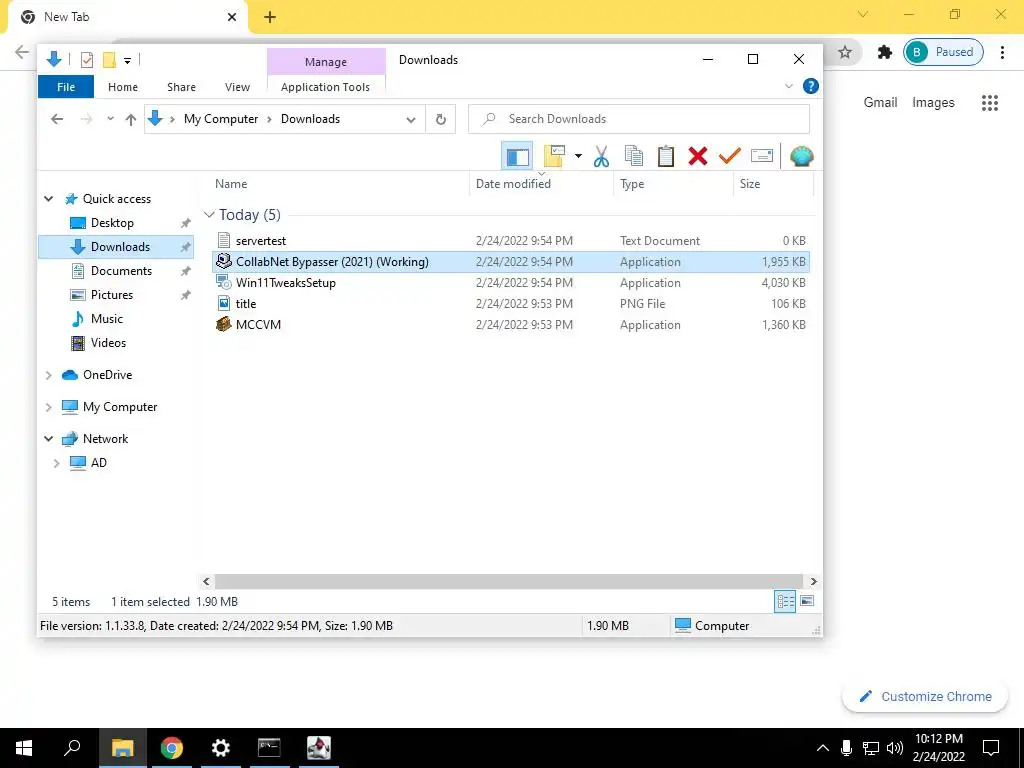
Task: Bookmark this tab with the Chrome star icon
Action: coord(845,52)
